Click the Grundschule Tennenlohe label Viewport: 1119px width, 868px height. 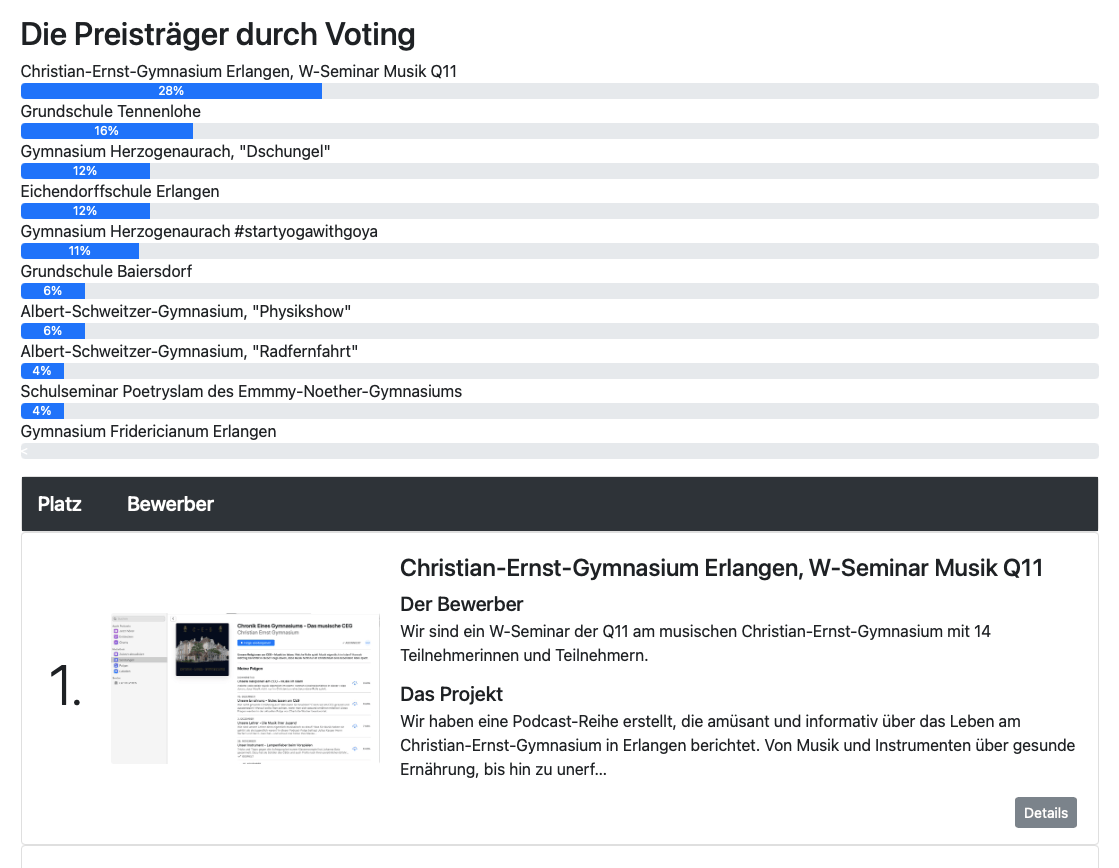point(111,111)
